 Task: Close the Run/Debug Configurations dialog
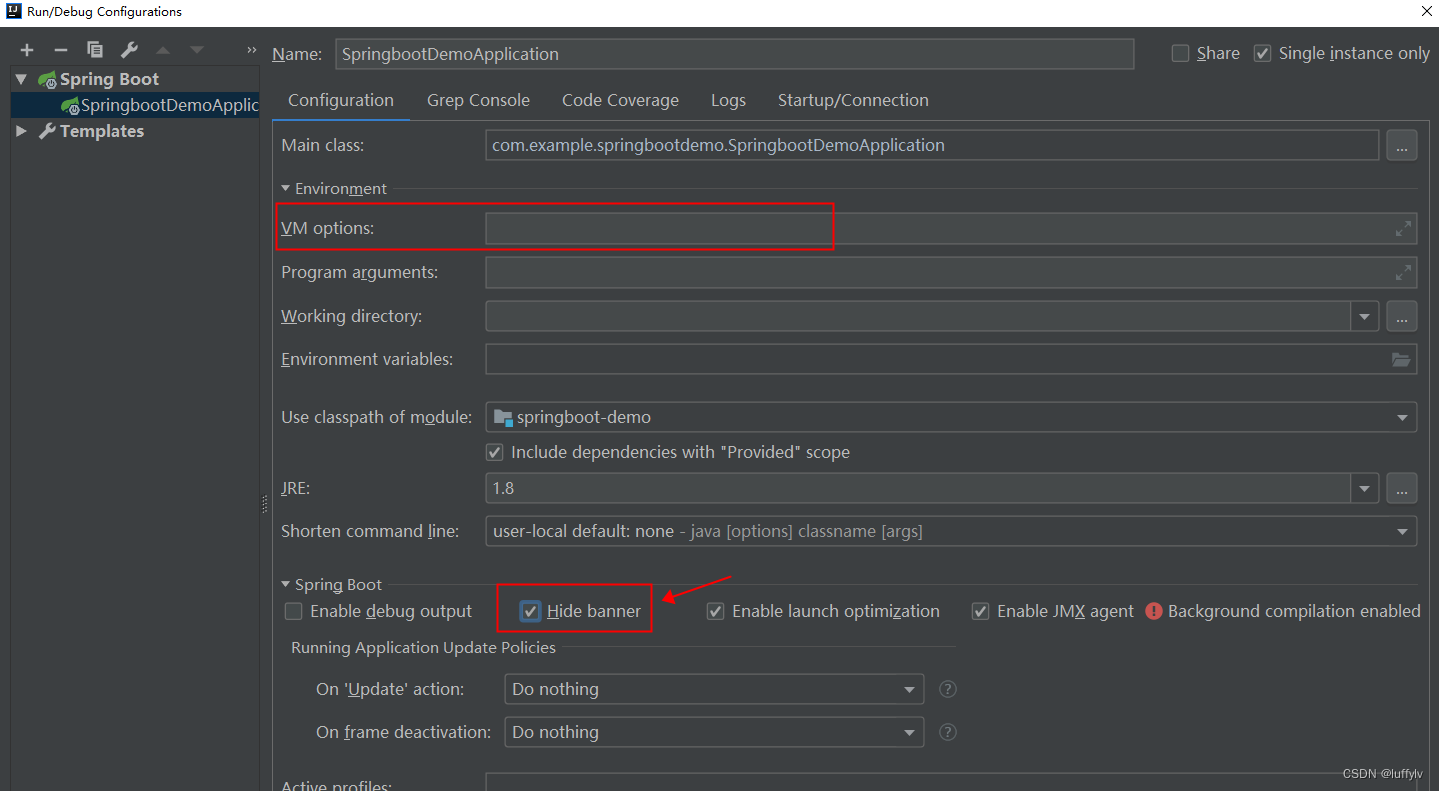1427,12
